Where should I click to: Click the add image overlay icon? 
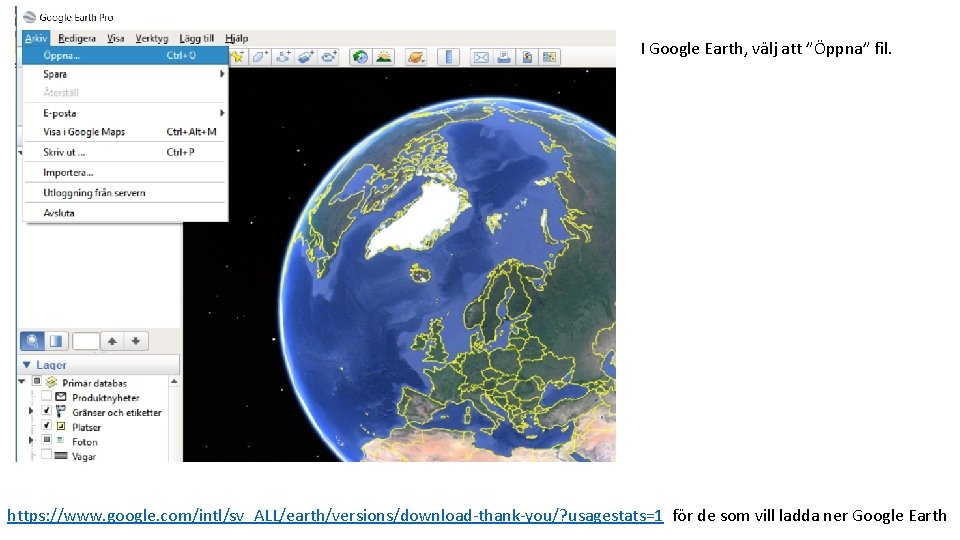pos(305,57)
